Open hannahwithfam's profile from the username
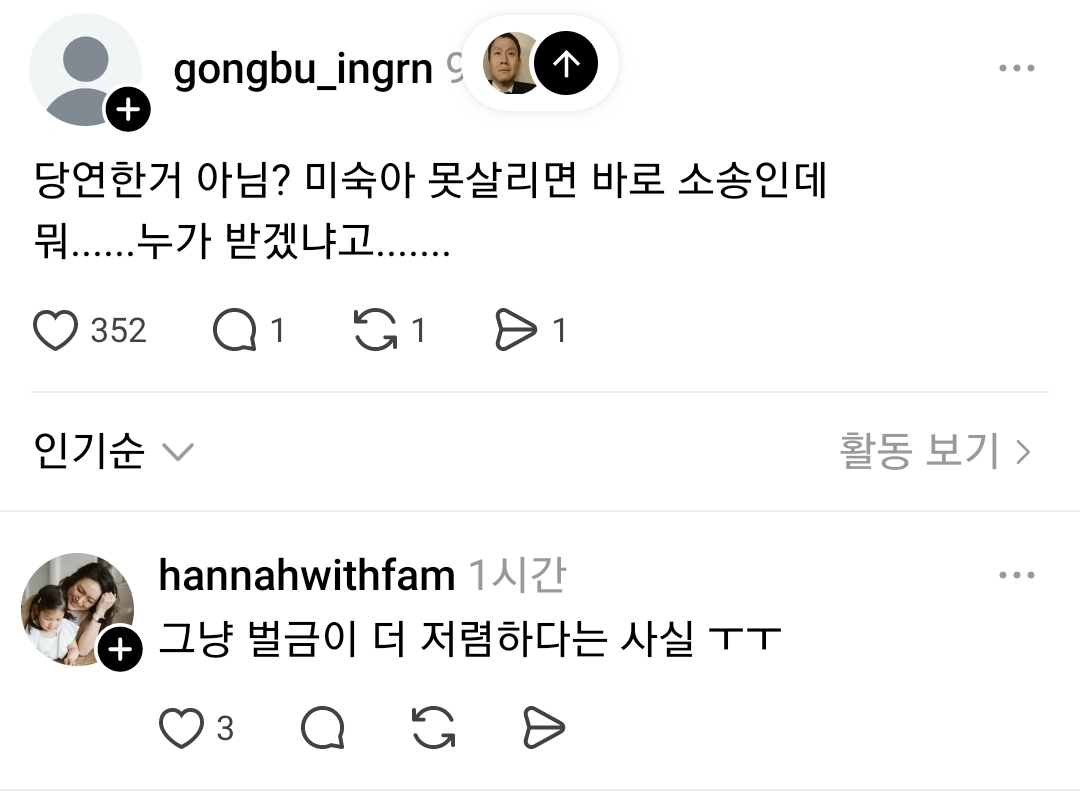 (x=307, y=576)
